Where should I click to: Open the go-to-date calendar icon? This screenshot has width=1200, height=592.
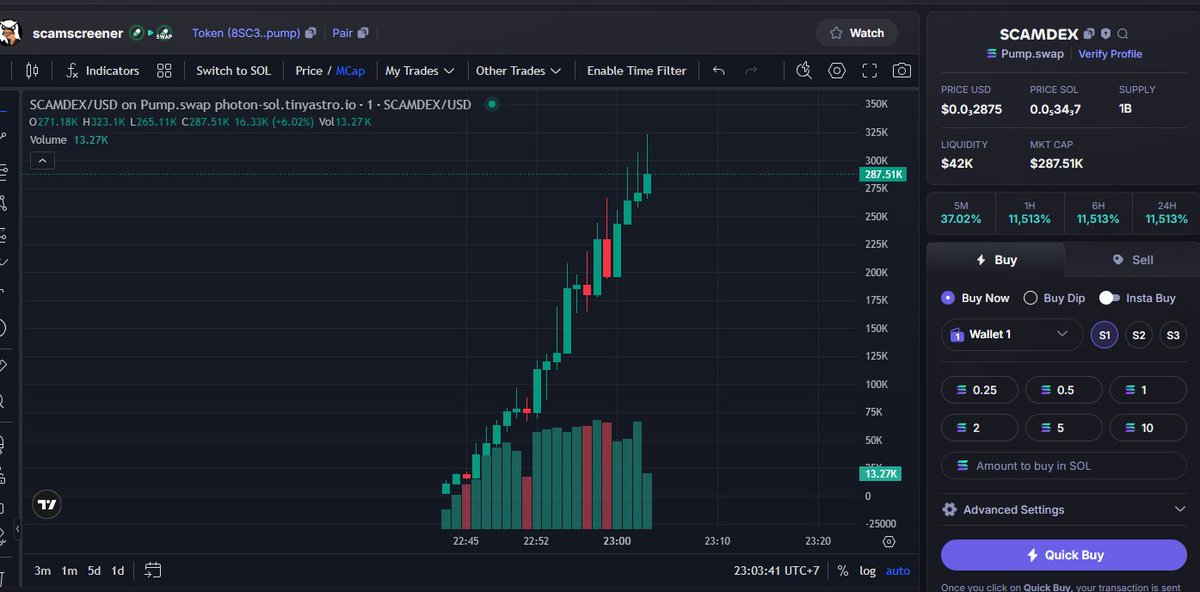(x=153, y=570)
